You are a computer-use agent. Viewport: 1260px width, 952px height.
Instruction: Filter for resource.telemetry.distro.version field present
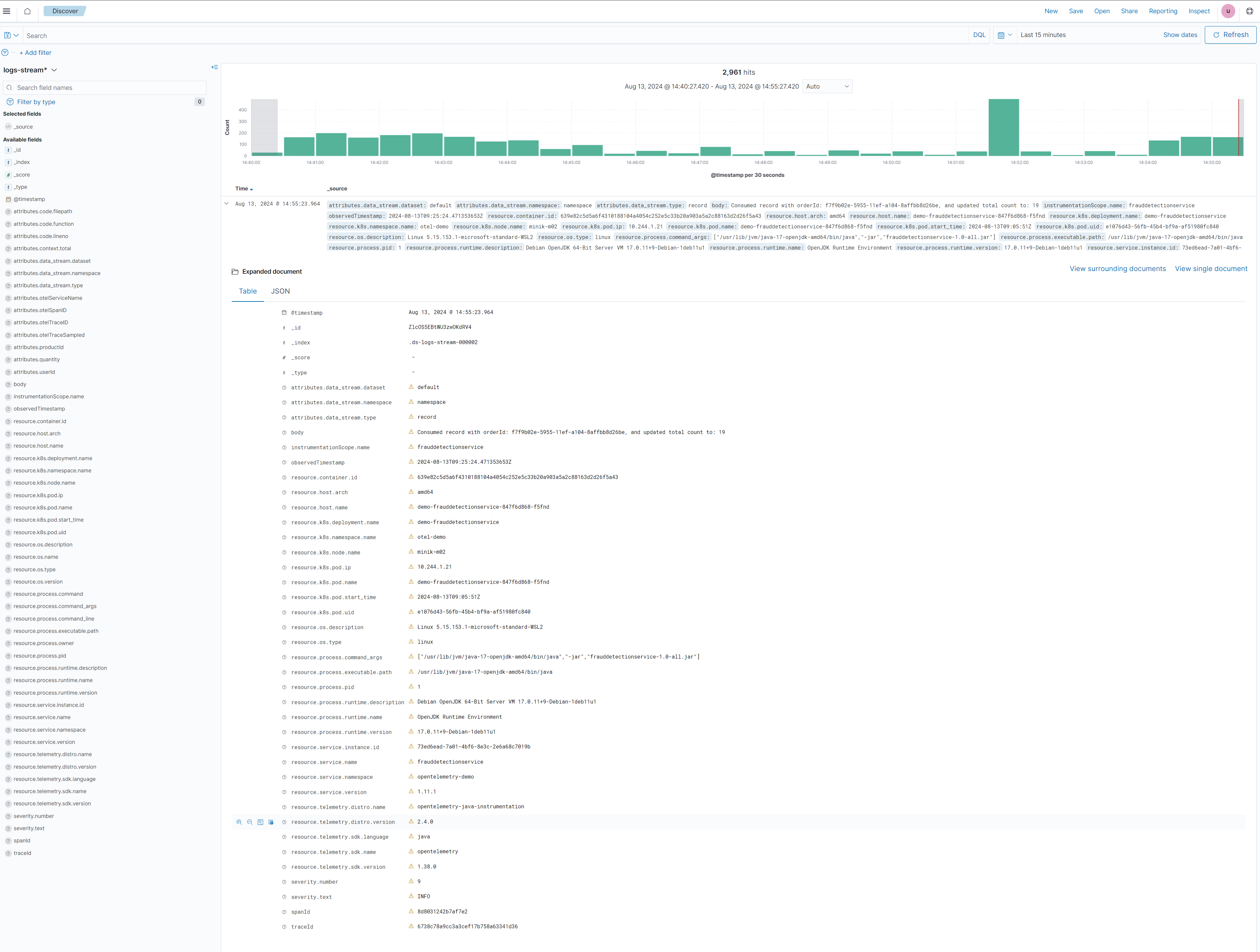tap(271, 822)
